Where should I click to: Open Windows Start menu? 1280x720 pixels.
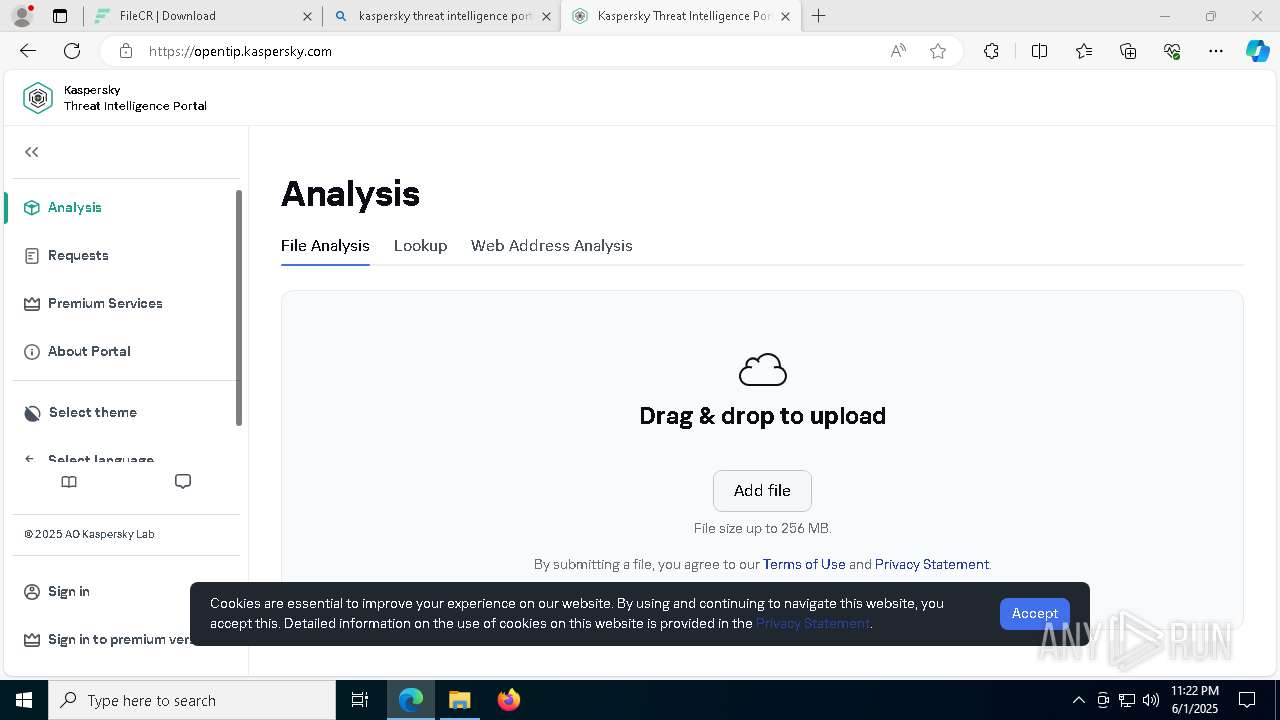click(x=24, y=700)
